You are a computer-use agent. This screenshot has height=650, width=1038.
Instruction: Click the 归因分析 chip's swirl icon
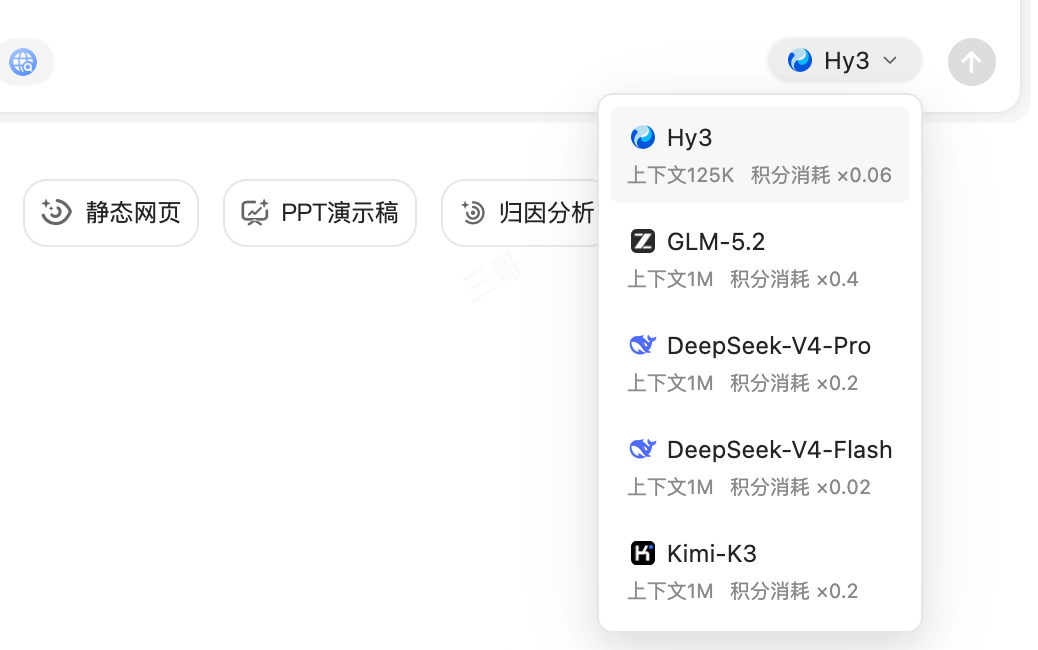[x=473, y=212]
